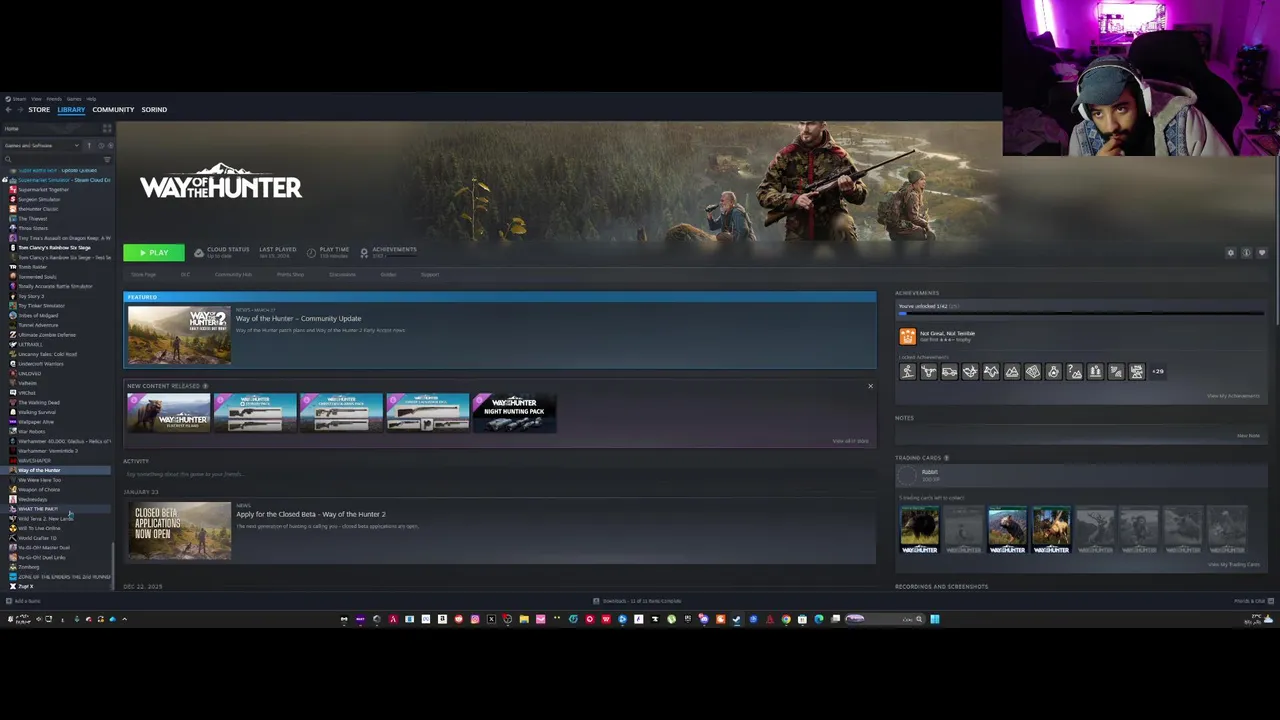Select Totally Accurate Battle Simulator
The width and height of the screenshot is (1280, 720).
pos(55,286)
